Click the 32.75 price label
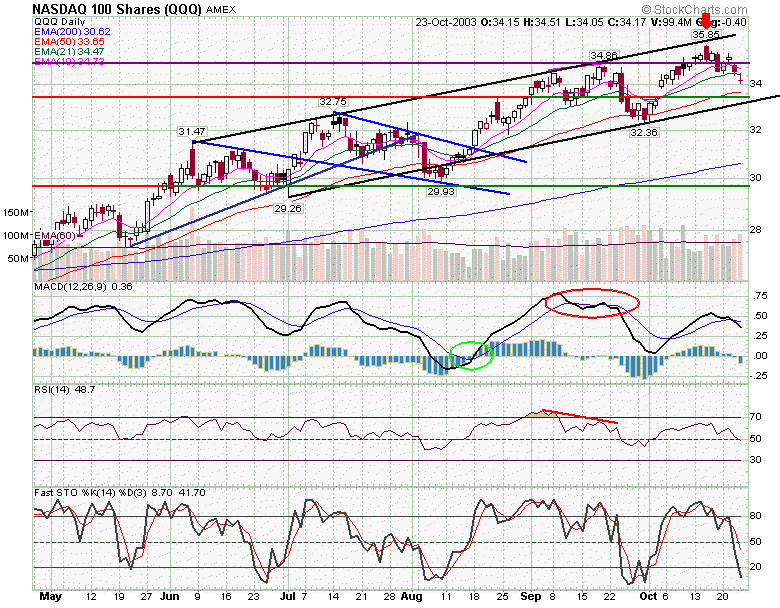This screenshot has height=608, width=780. click(x=333, y=101)
